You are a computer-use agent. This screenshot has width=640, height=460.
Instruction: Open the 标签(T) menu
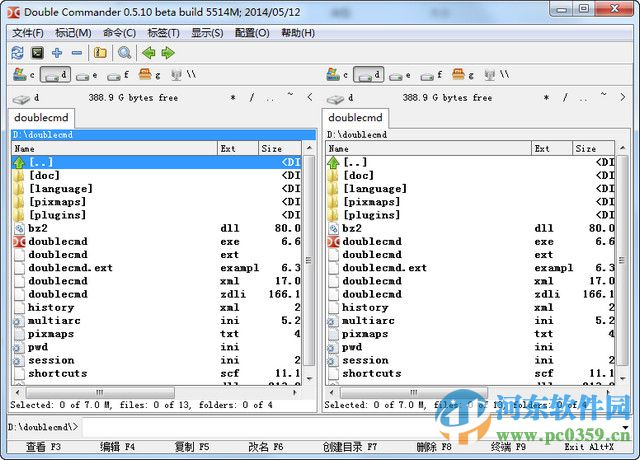click(163, 33)
